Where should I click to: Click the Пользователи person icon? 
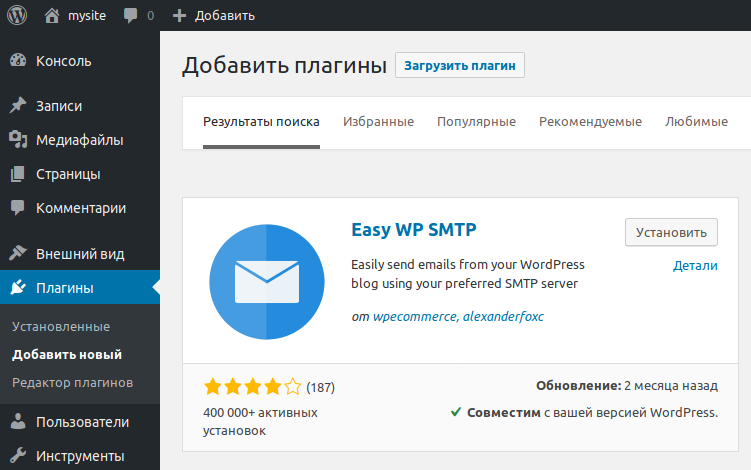(18, 422)
